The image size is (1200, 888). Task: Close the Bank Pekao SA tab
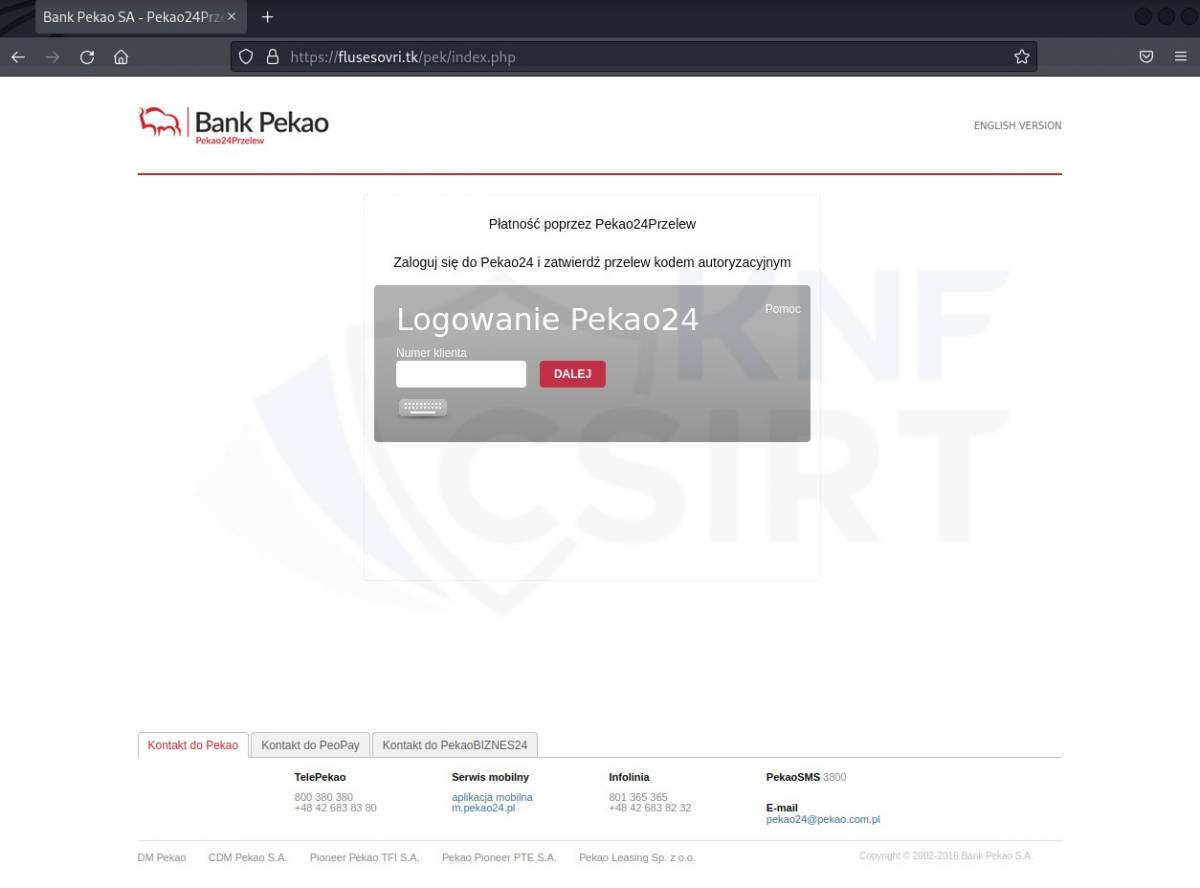tap(231, 17)
